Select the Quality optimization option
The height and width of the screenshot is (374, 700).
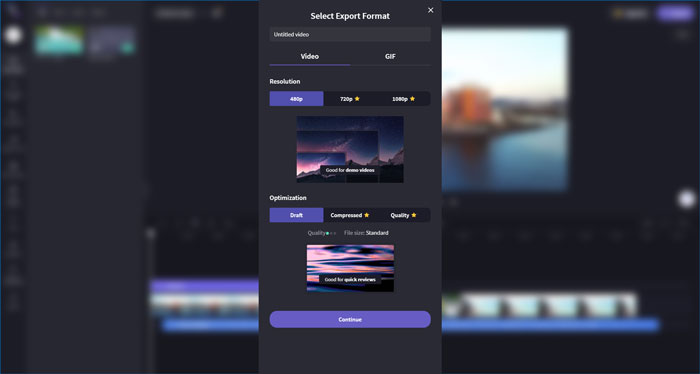404,215
